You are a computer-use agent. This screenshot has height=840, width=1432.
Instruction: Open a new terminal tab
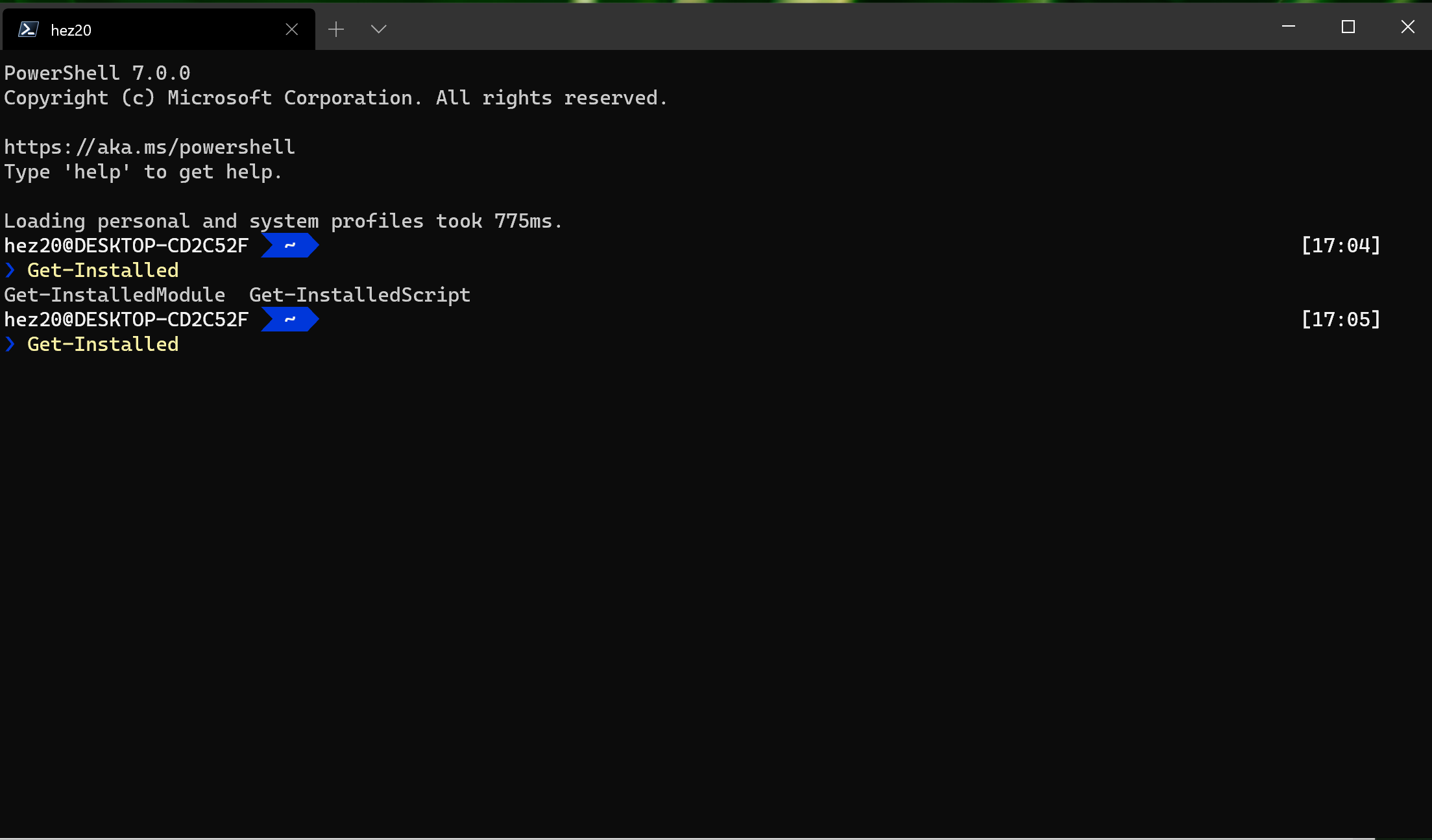(x=336, y=29)
